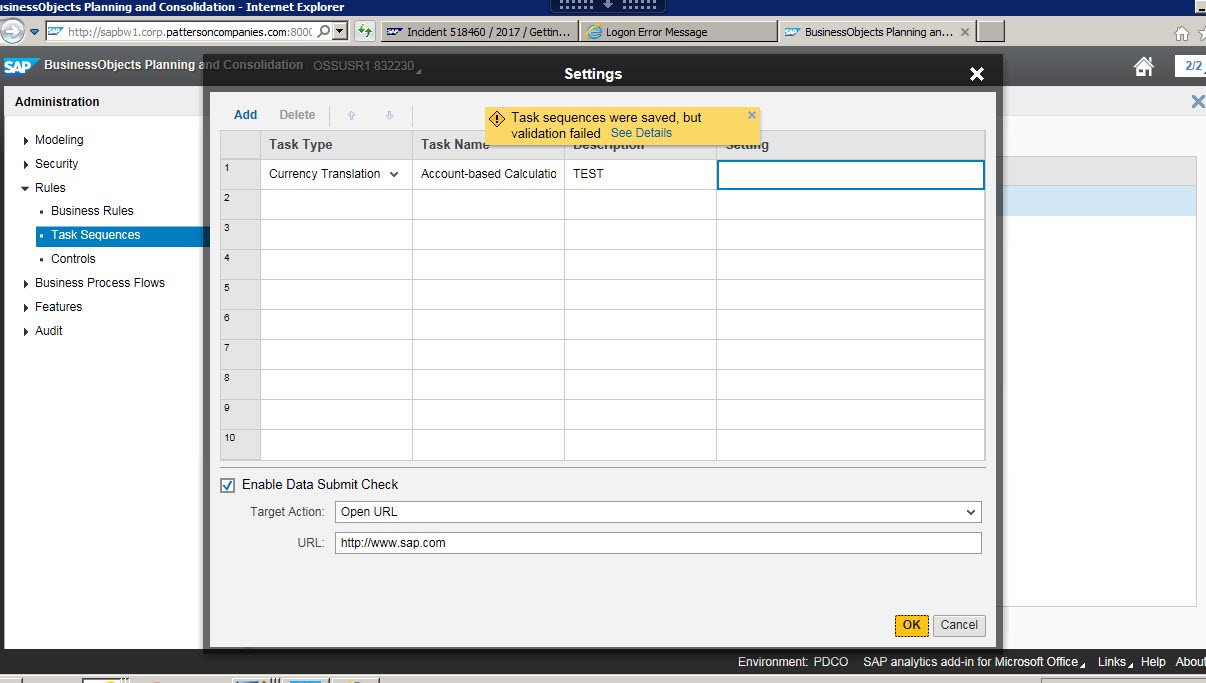Click the search icon in address bar
Viewport: 1206px width, 683px height.
[x=324, y=32]
